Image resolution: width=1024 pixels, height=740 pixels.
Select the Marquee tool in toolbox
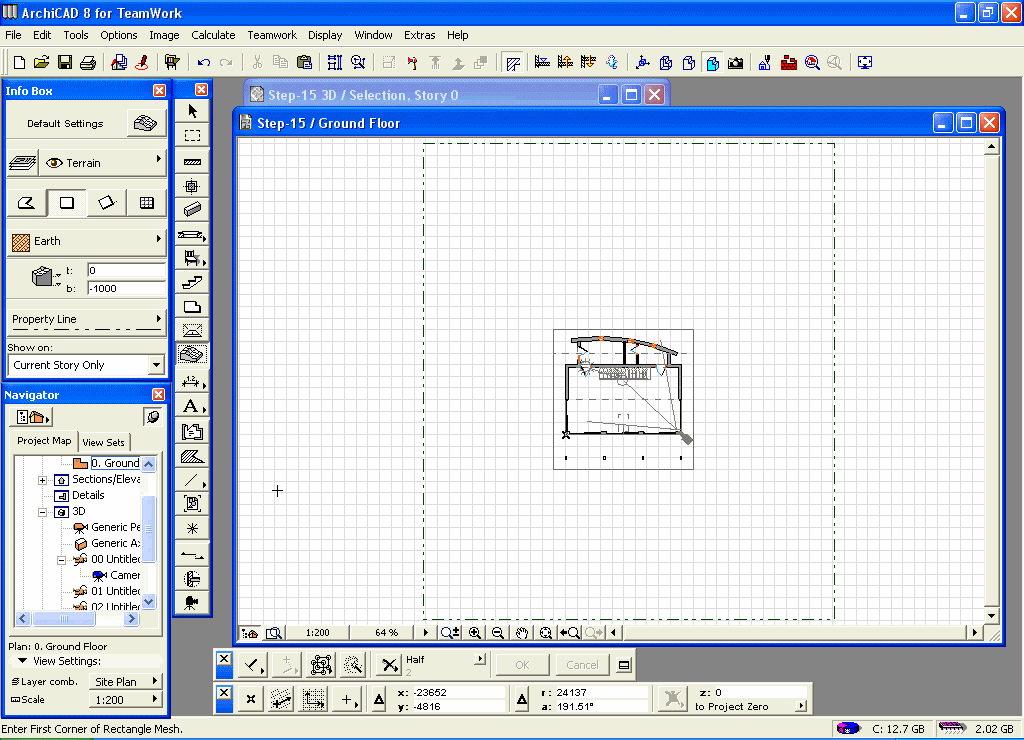click(x=192, y=135)
